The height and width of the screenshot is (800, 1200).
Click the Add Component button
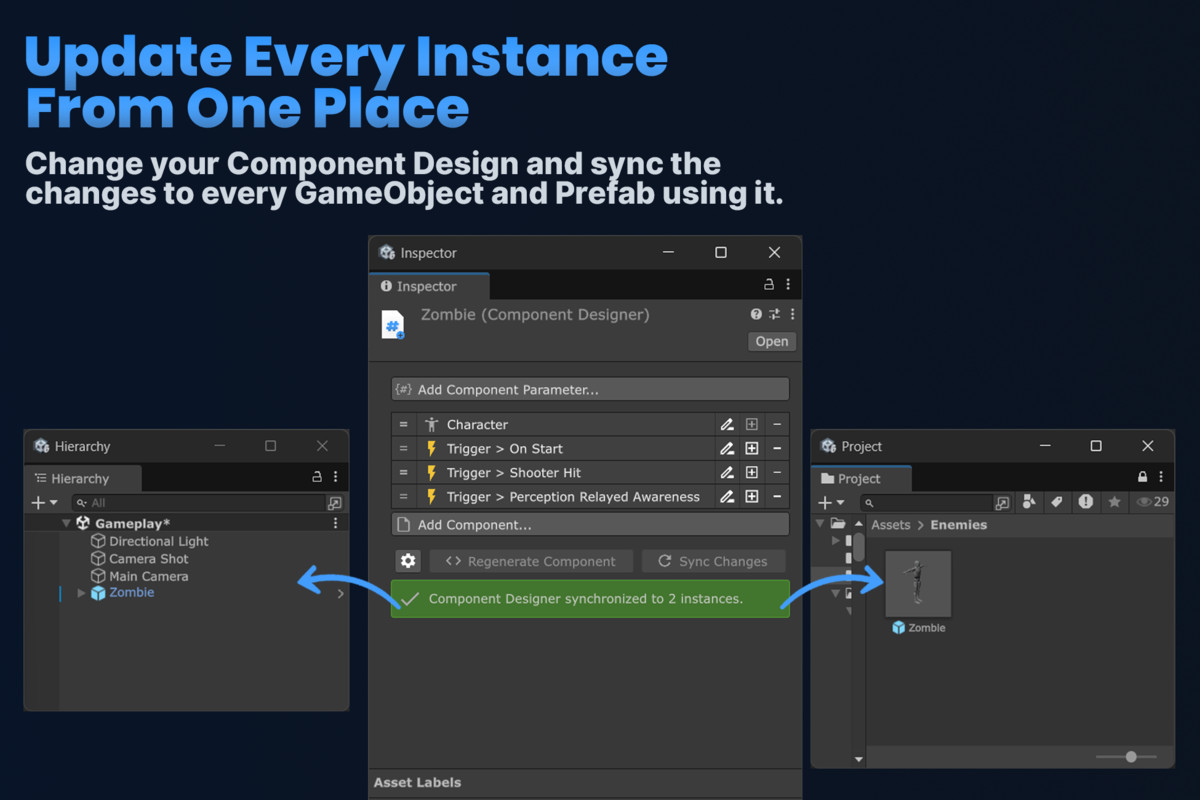click(590, 524)
